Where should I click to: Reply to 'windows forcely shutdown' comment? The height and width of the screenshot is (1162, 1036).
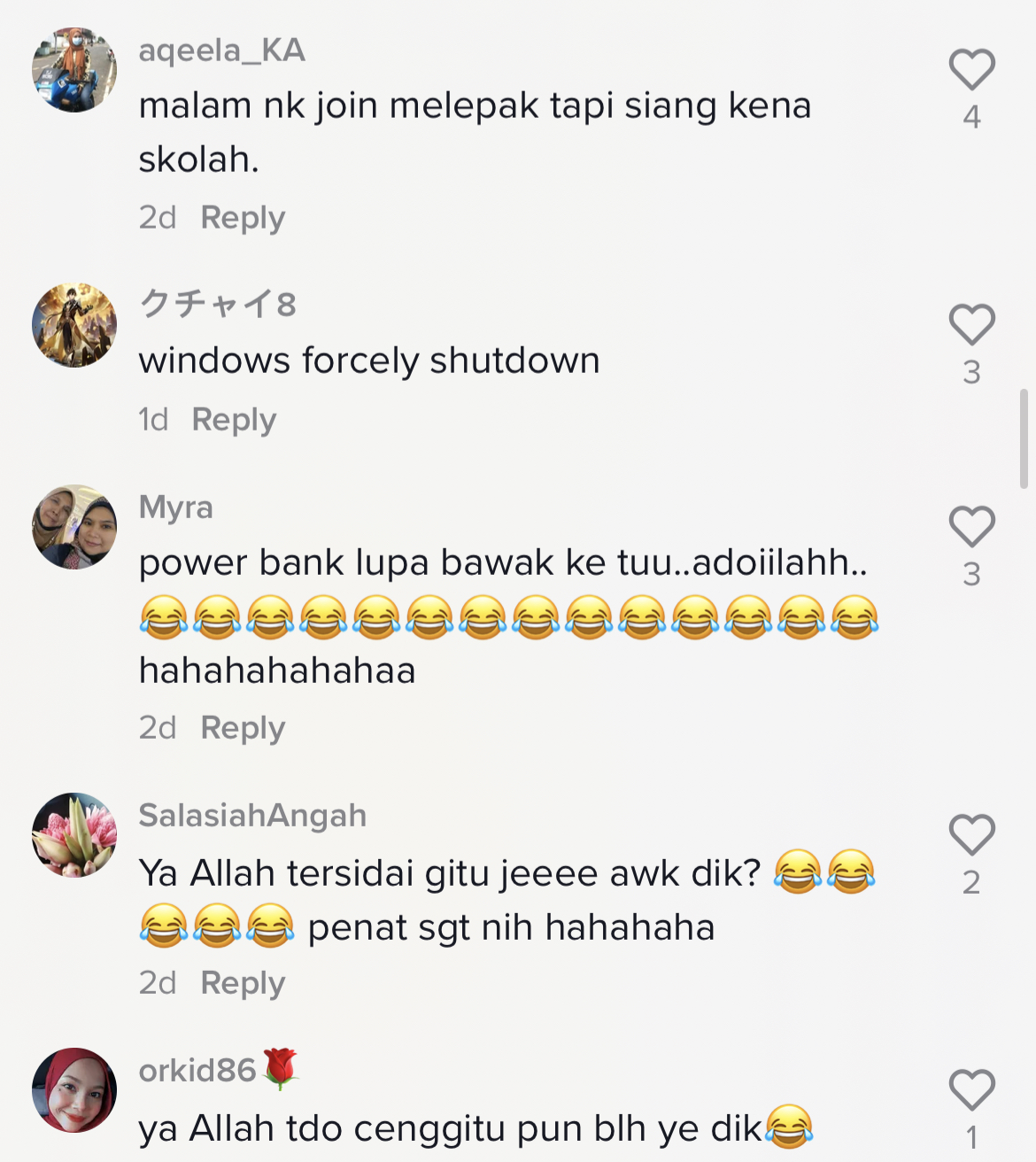coord(234,420)
